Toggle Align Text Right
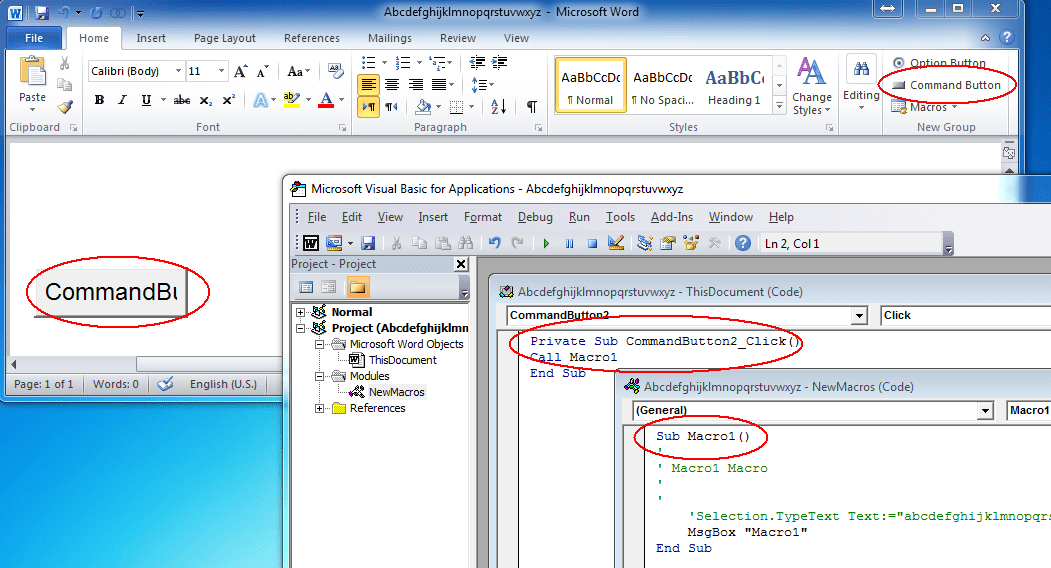The image size is (1051, 568). click(x=416, y=84)
